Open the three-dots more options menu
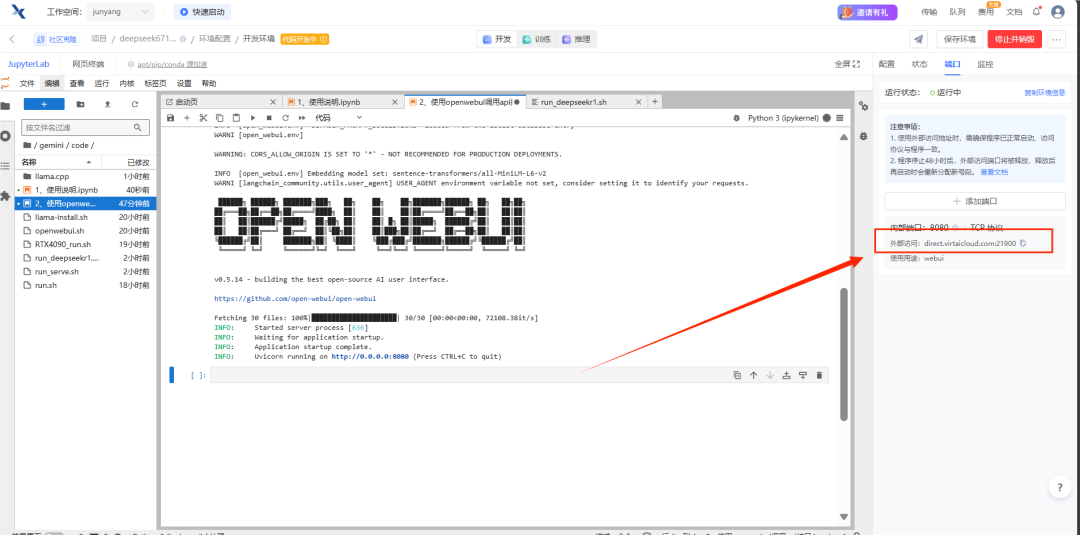 pyautogui.click(x=1057, y=39)
